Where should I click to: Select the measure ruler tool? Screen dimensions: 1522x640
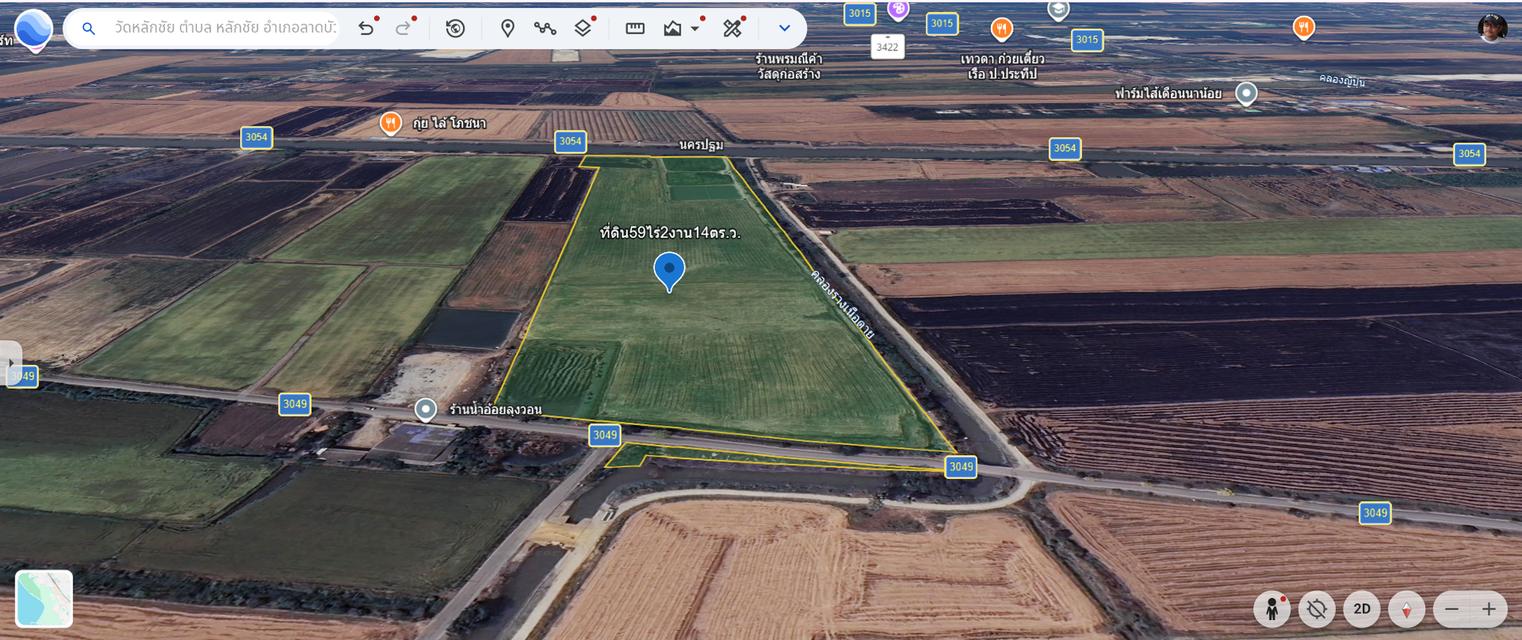(x=635, y=28)
